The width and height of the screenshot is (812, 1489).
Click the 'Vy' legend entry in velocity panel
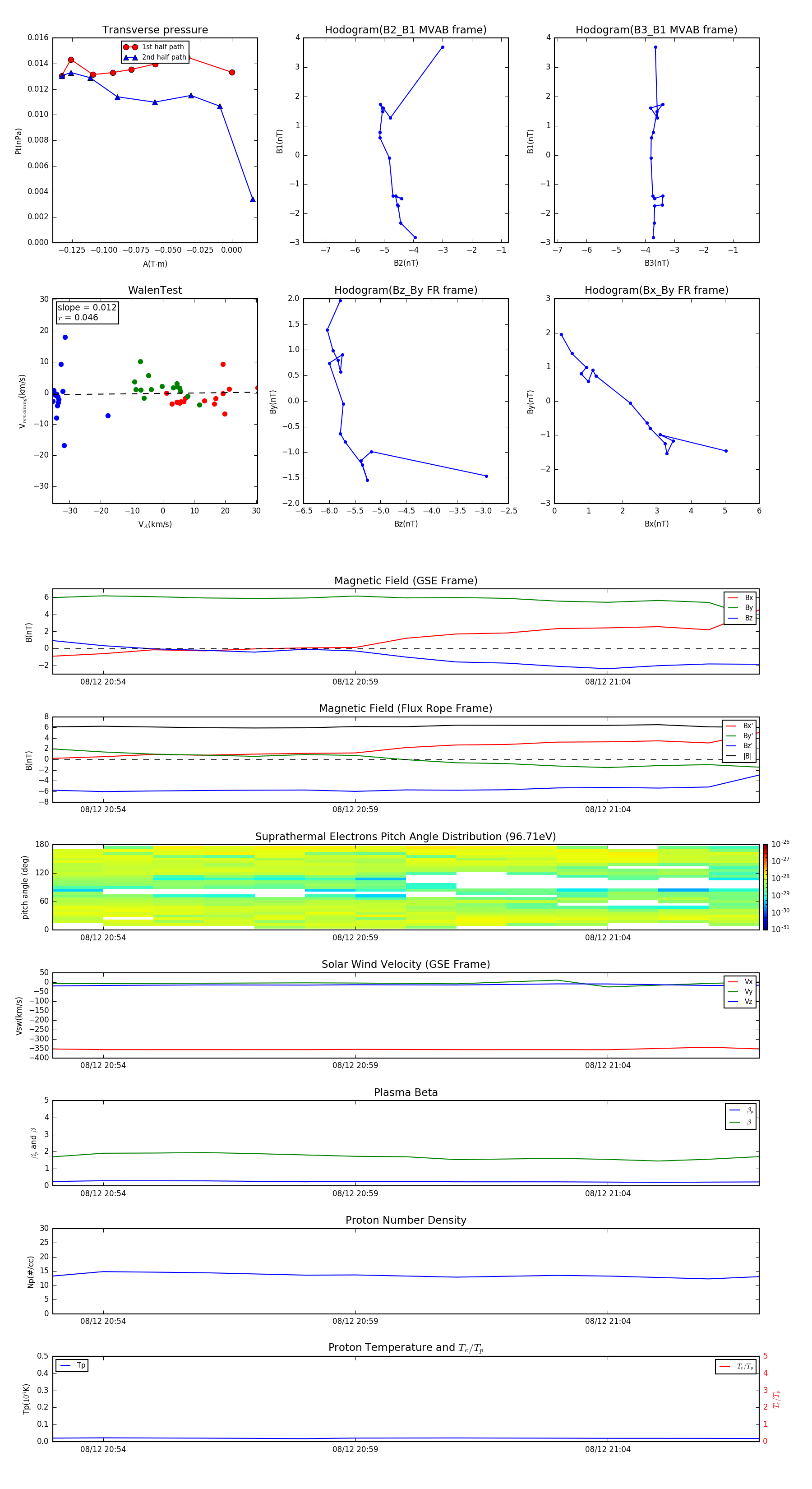740,992
